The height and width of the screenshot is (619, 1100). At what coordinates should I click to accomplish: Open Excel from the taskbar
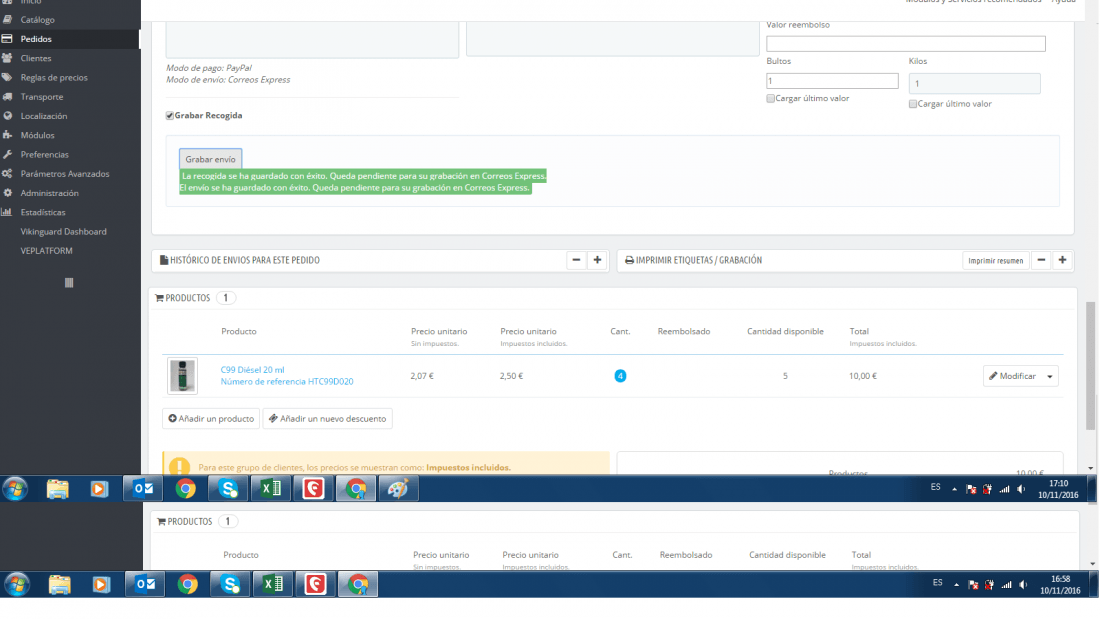pyautogui.click(x=271, y=488)
